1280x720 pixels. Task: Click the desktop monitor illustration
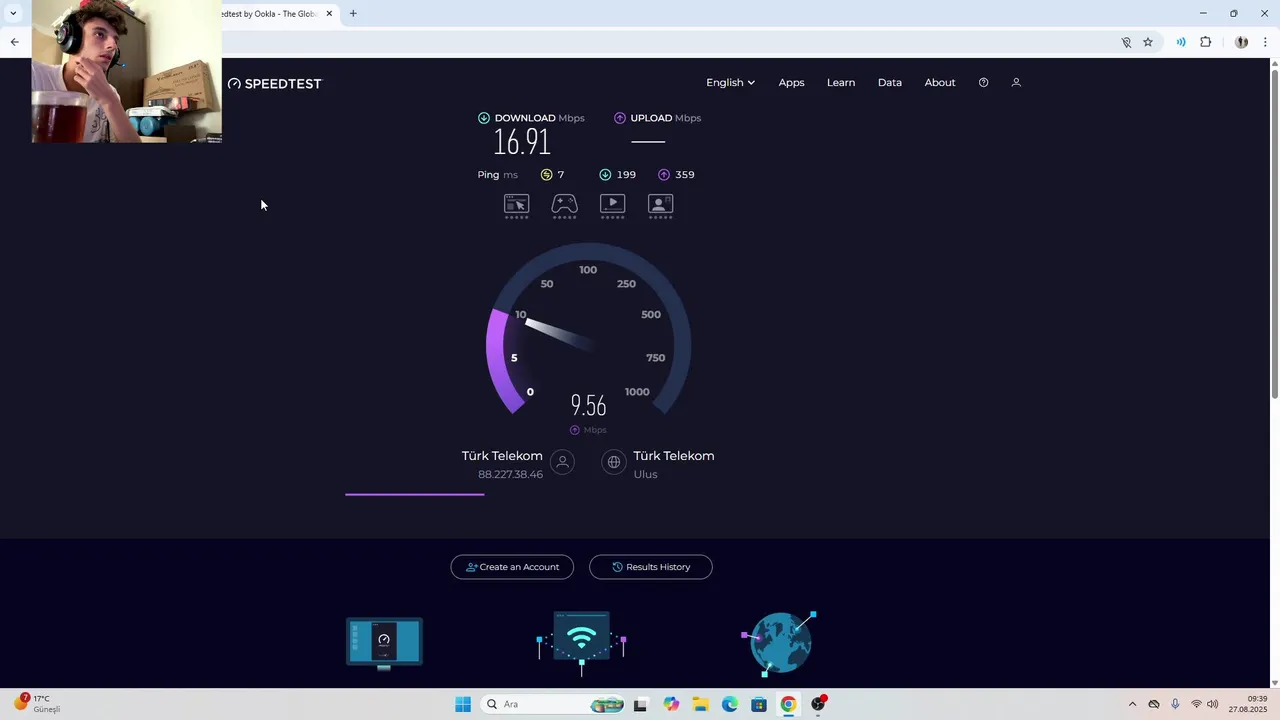point(385,643)
